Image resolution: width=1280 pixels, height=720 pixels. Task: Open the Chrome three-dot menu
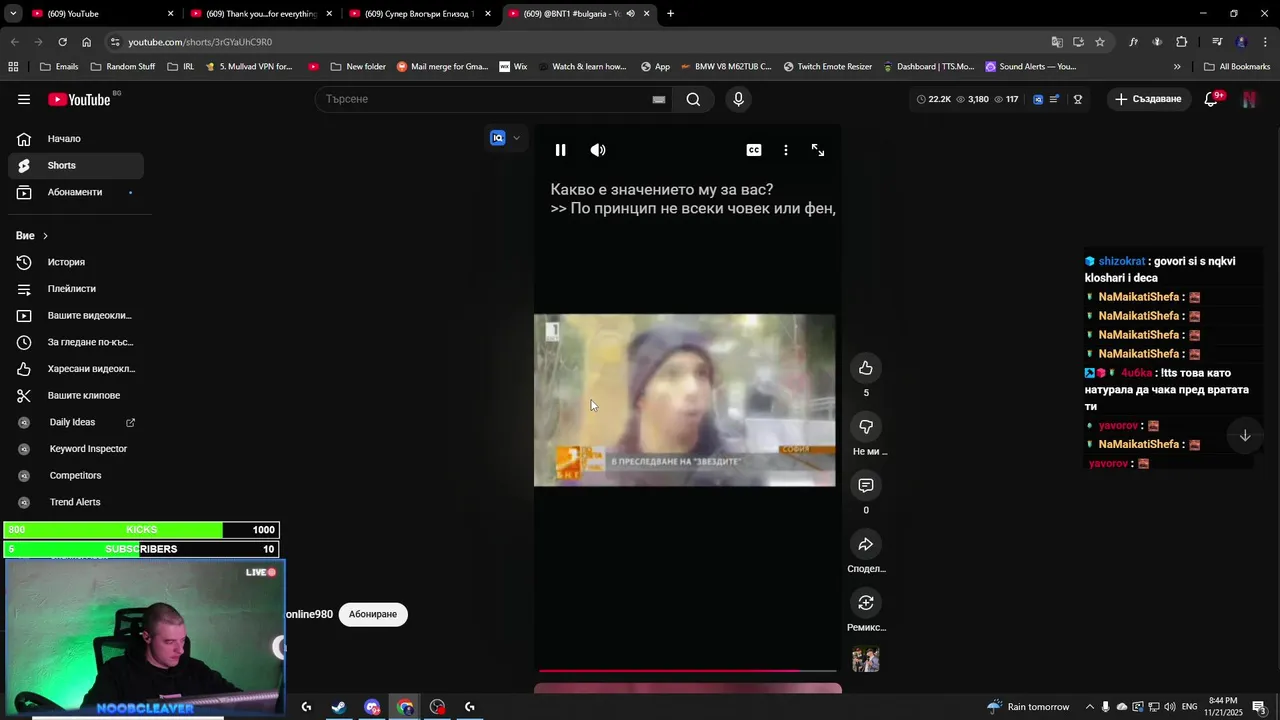(x=1266, y=42)
